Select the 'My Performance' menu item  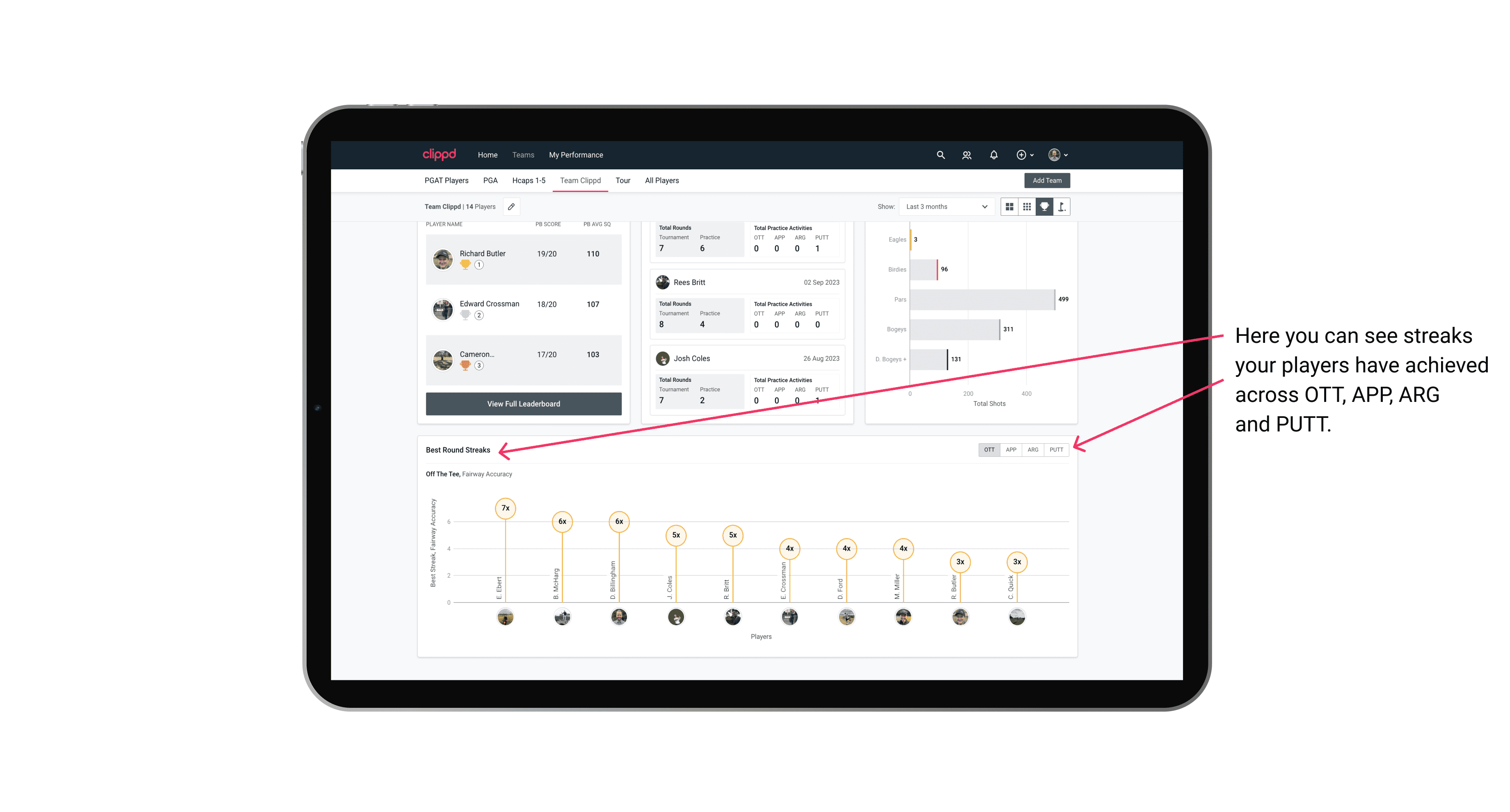(x=578, y=155)
